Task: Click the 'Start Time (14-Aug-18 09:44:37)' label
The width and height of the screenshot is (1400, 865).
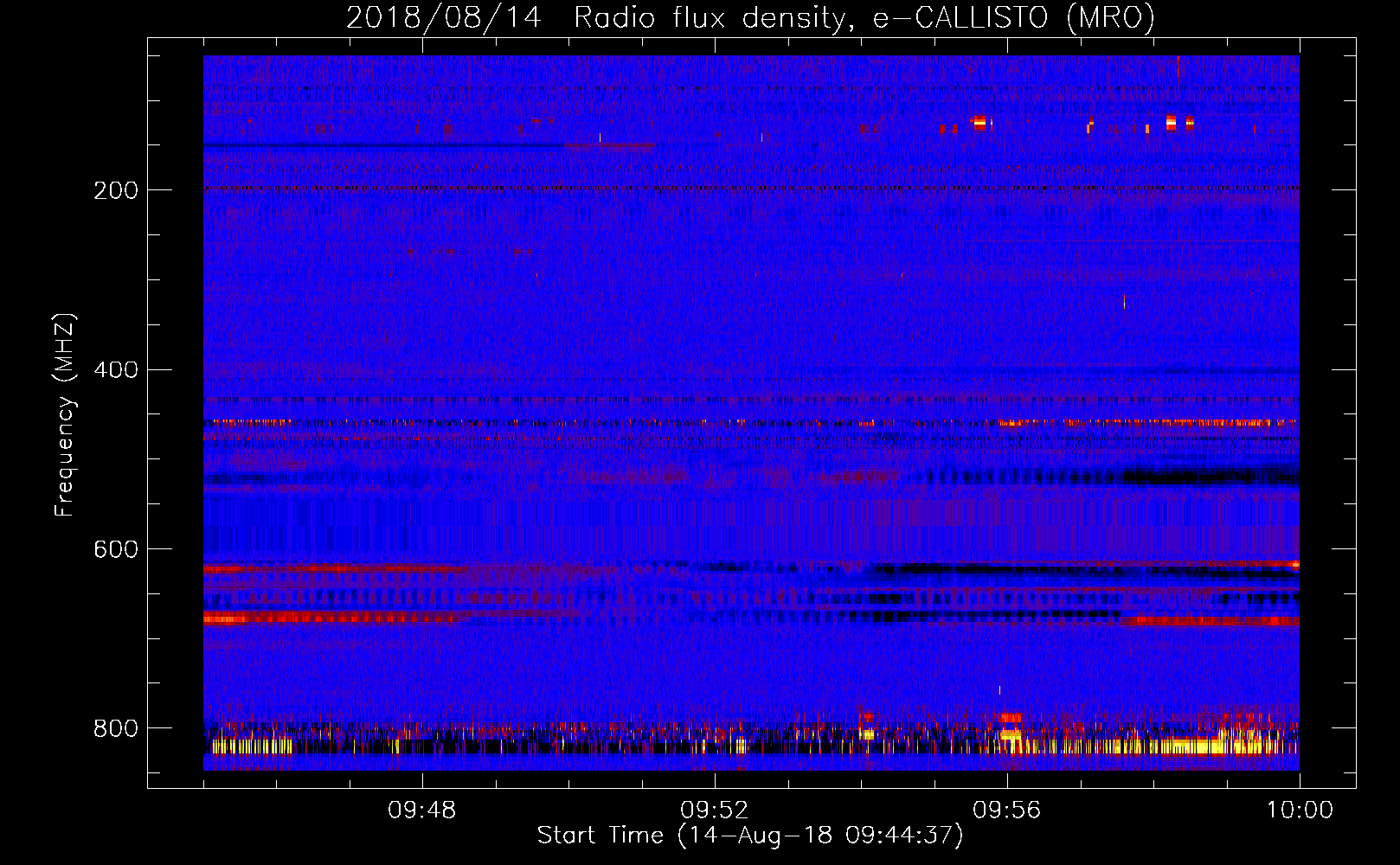Action: (750, 836)
